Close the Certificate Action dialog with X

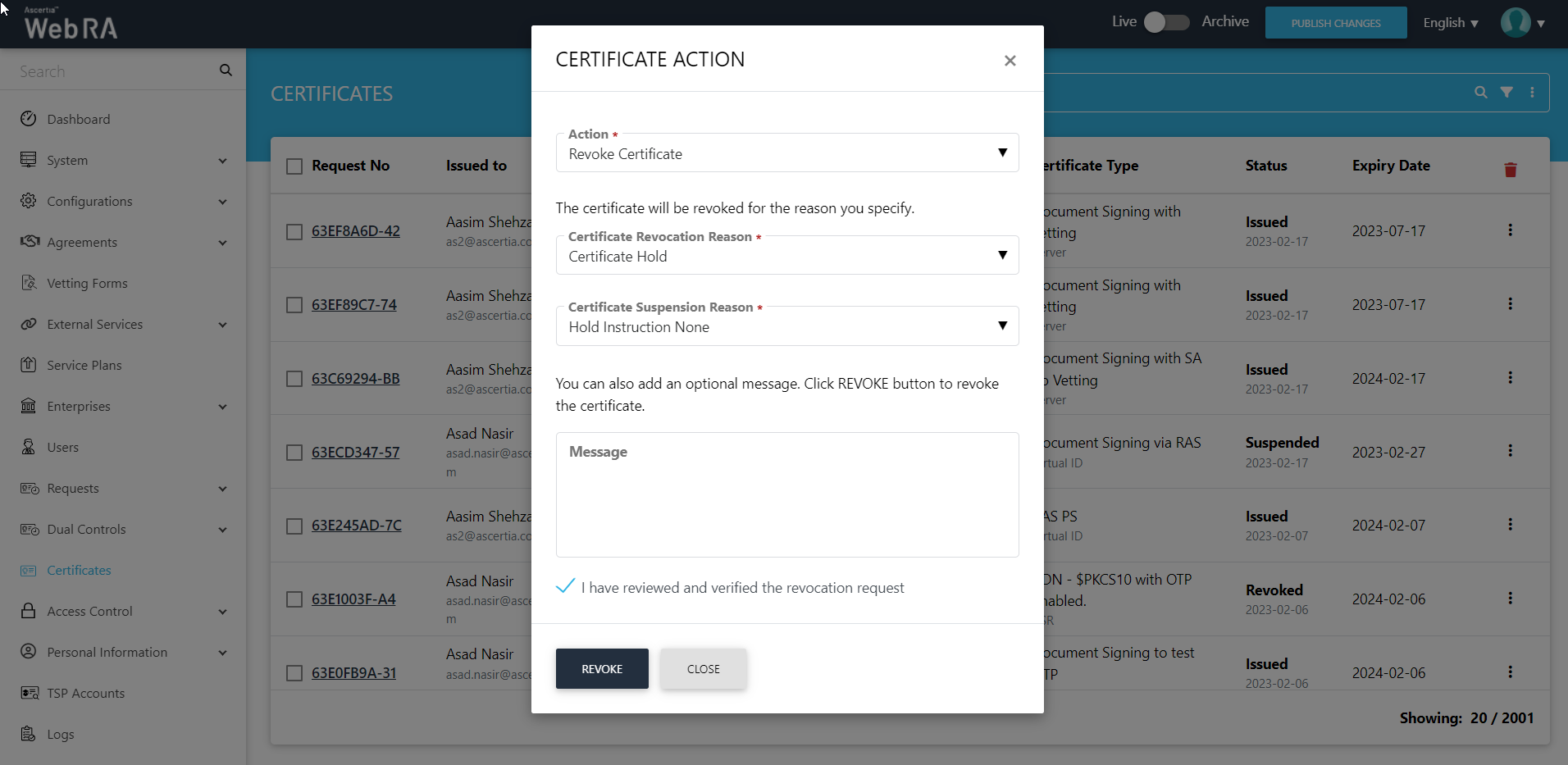(x=1010, y=61)
